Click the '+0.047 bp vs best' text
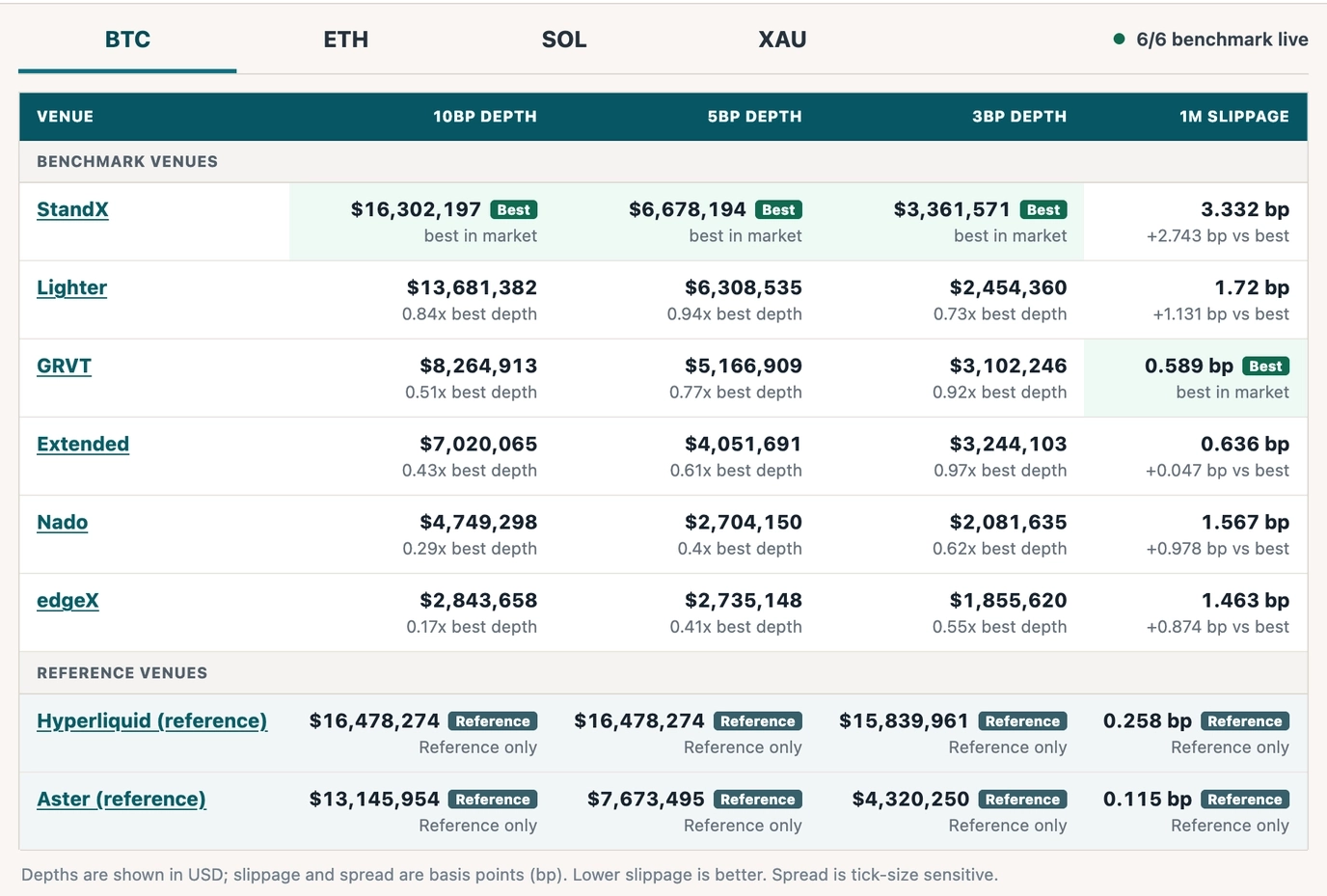 coord(1218,471)
